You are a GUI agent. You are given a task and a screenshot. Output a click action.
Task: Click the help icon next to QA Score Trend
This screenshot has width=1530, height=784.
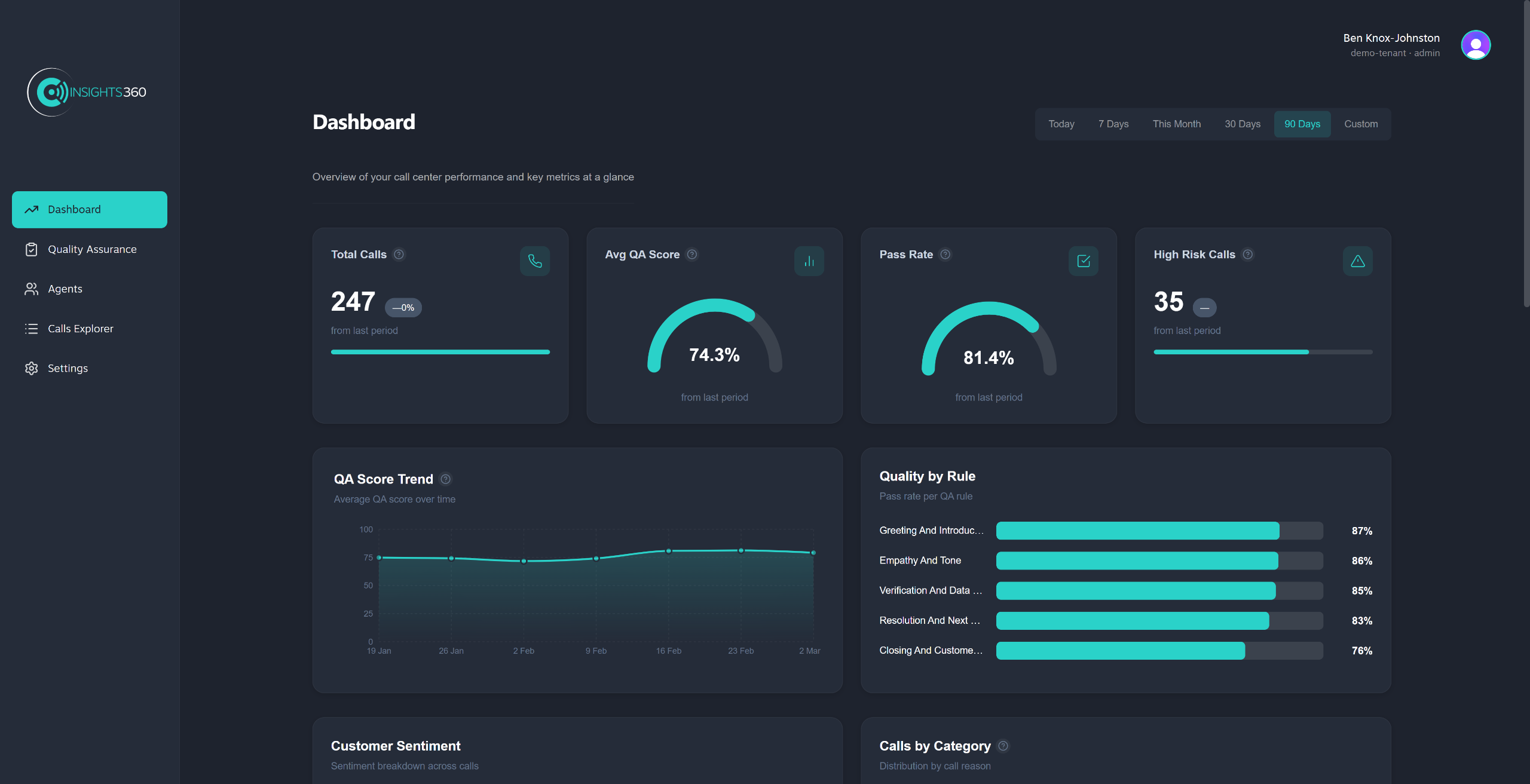tap(445, 479)
